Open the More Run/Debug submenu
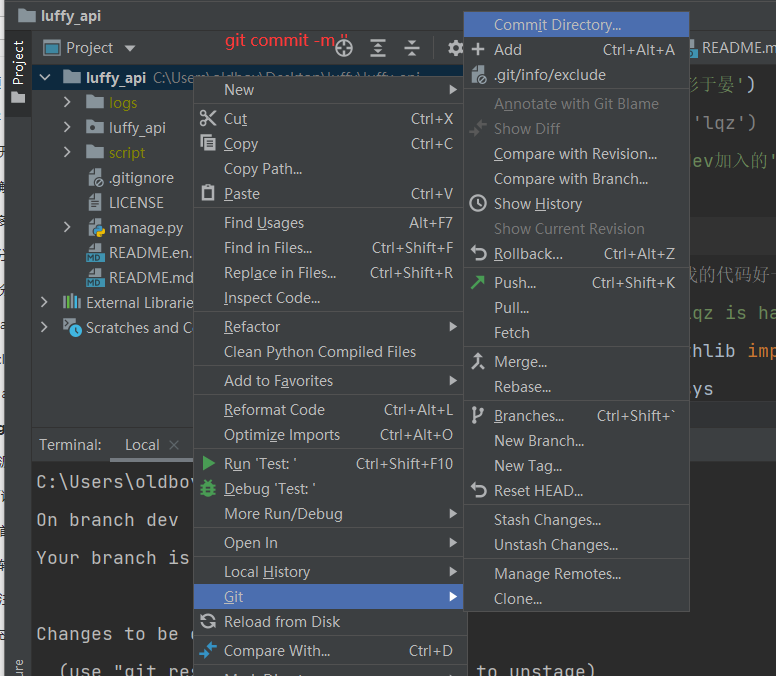The image size is (776, 676). (329, 514)
